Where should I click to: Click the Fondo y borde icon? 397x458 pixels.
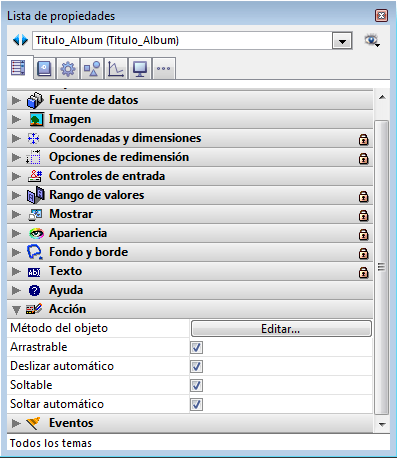pyautogui.click(x=35, y=252)
